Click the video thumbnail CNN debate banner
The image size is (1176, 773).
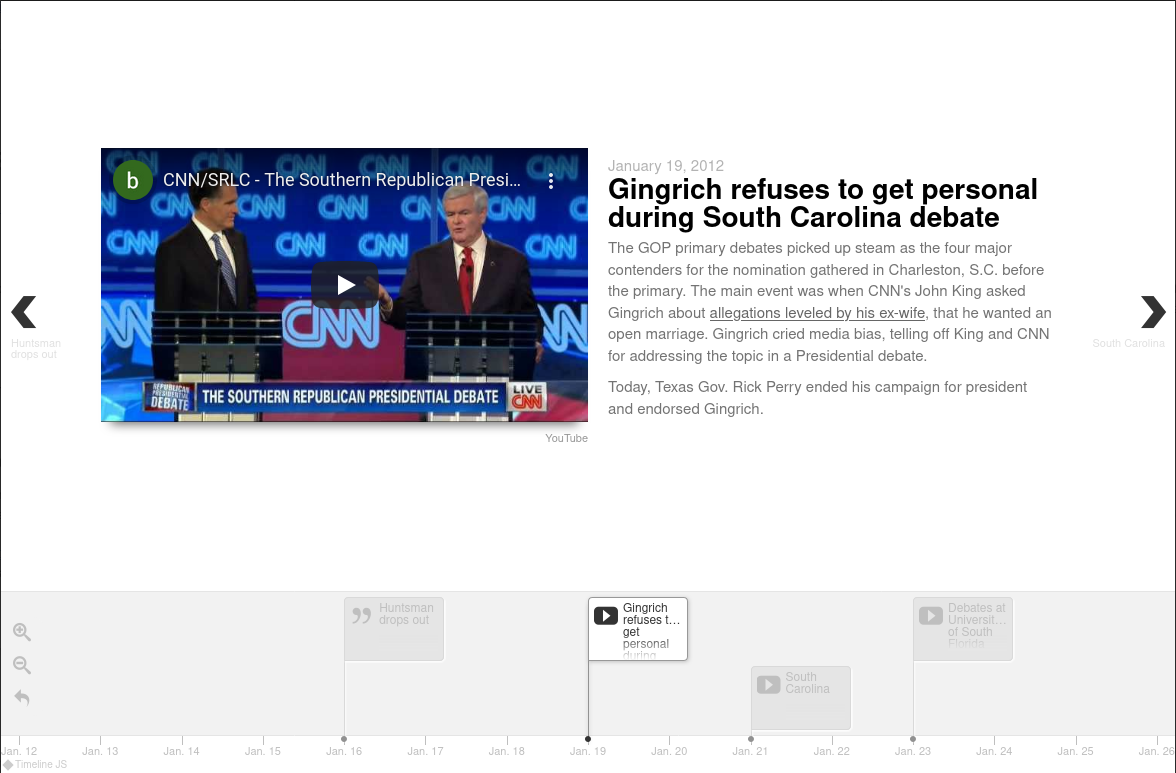tap(345, 397)
